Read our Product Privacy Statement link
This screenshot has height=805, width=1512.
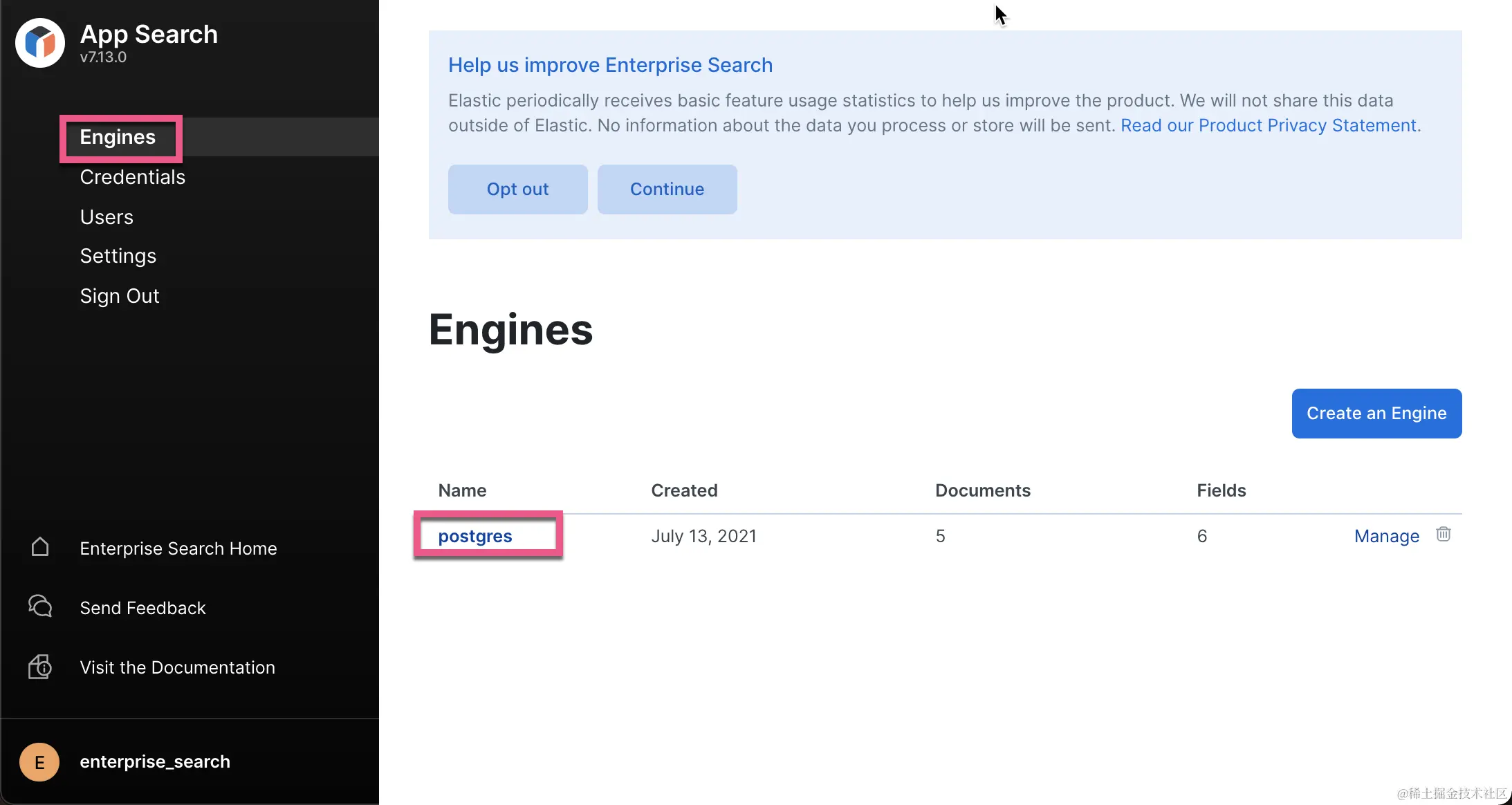pos(1269,125)
